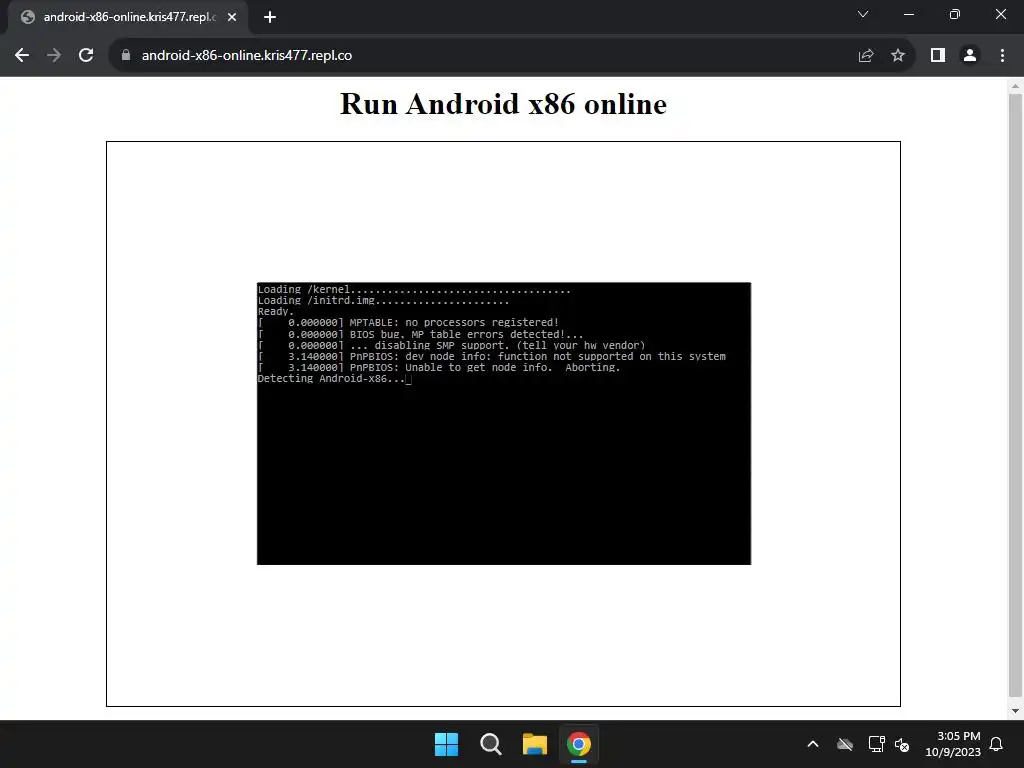Click the forward navigation arrow
Image resolution: width=1024 pixels, height=768 pixels.
click(x=54, y=56)
